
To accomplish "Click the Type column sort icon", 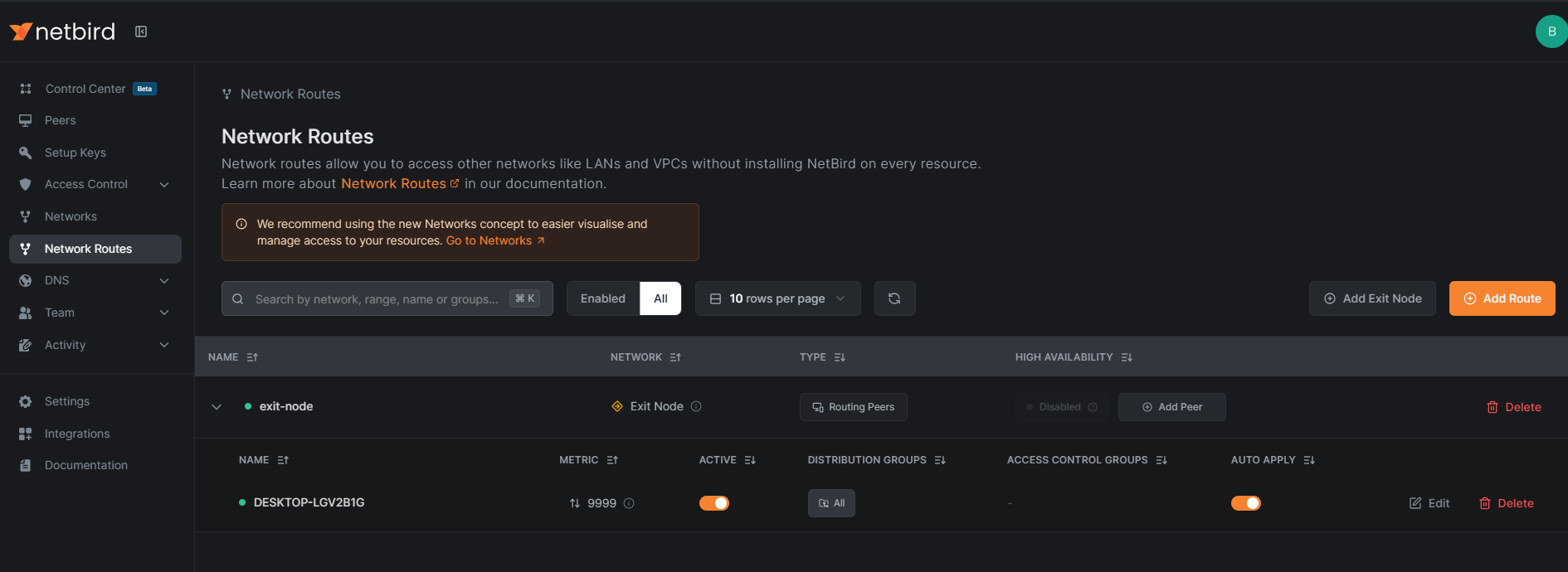I will 840,357.
